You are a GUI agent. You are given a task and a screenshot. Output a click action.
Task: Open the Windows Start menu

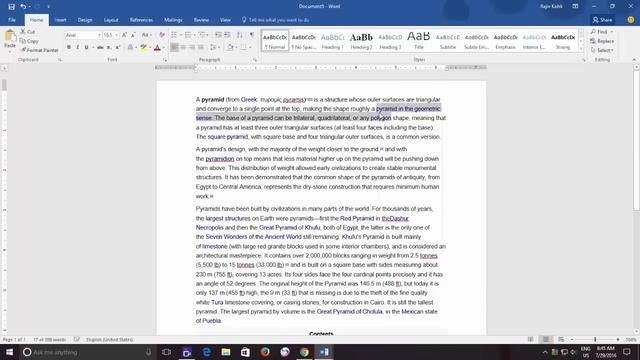9,352
